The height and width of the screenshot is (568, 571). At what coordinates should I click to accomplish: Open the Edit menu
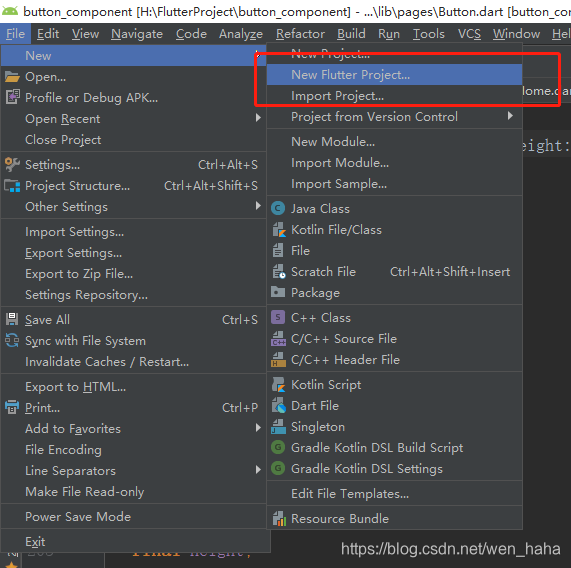tap(48, 34)
